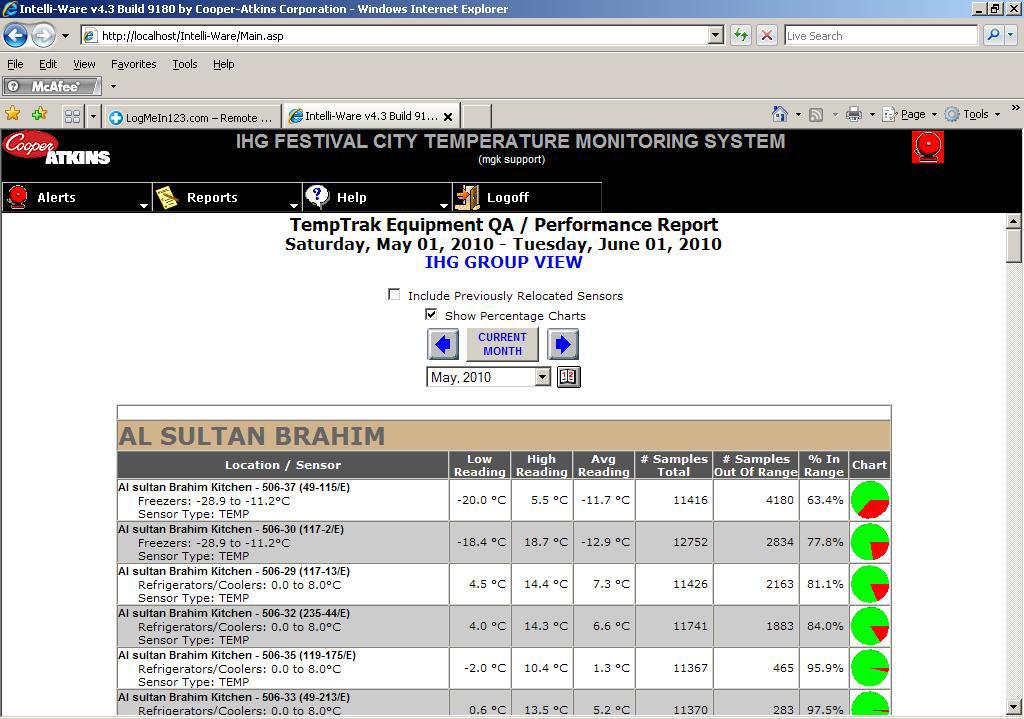This screenshot has height=719, width=1024.
Task: Go to next month with right arrow
Action: coord(563,344)
